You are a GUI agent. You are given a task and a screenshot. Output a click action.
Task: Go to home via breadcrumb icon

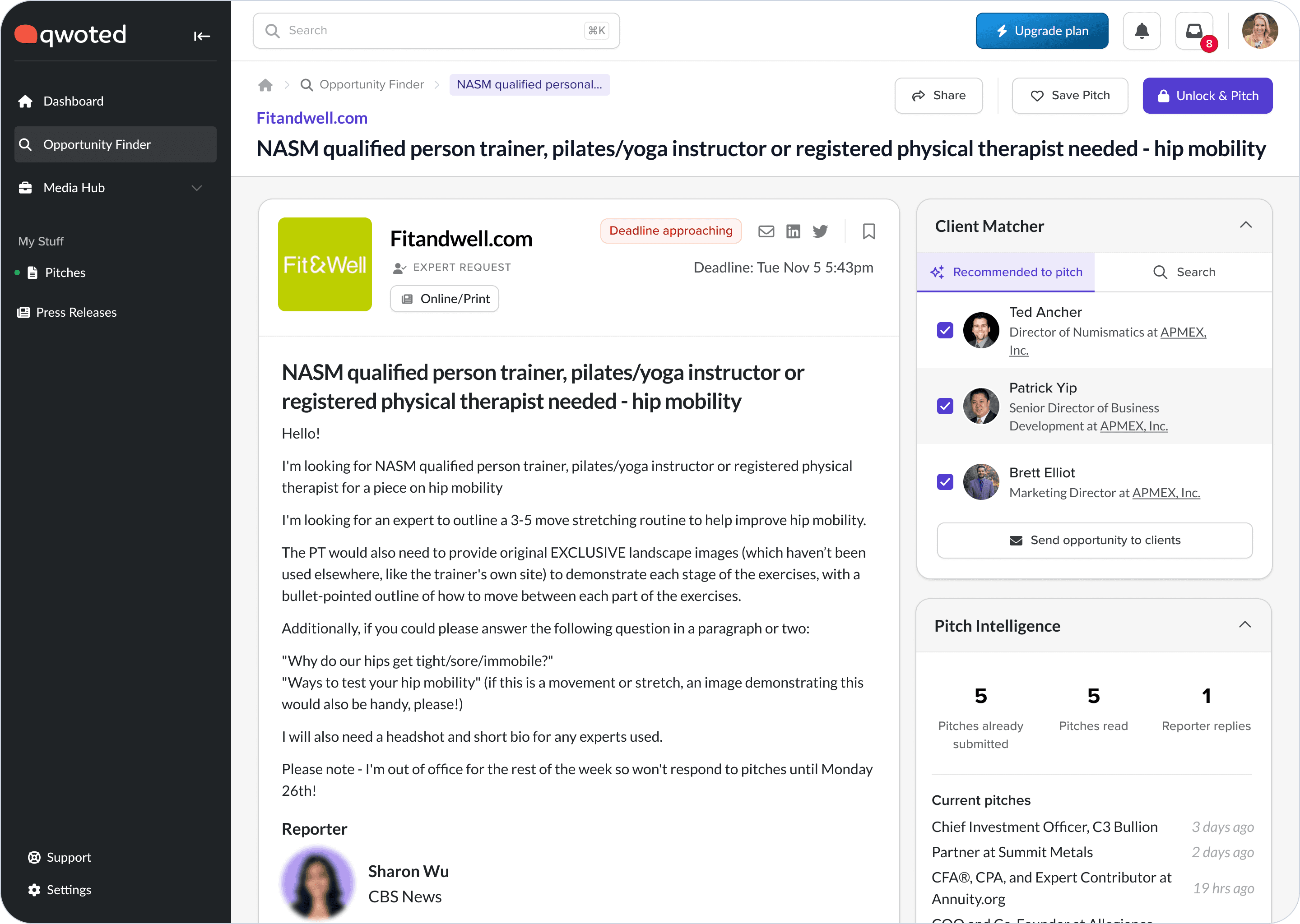click(265, 85)
